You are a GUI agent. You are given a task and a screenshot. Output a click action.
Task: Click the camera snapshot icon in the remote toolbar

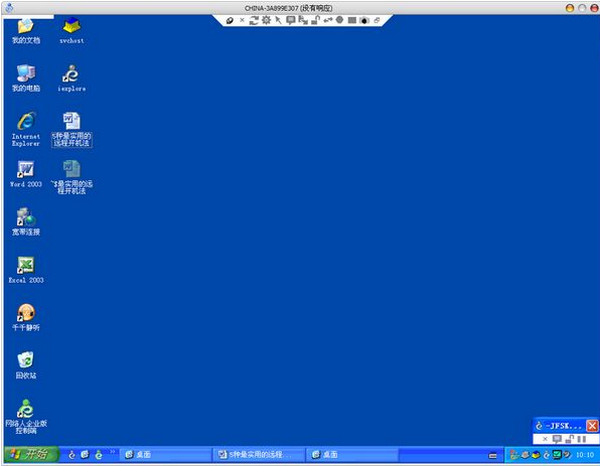(364, 20)
